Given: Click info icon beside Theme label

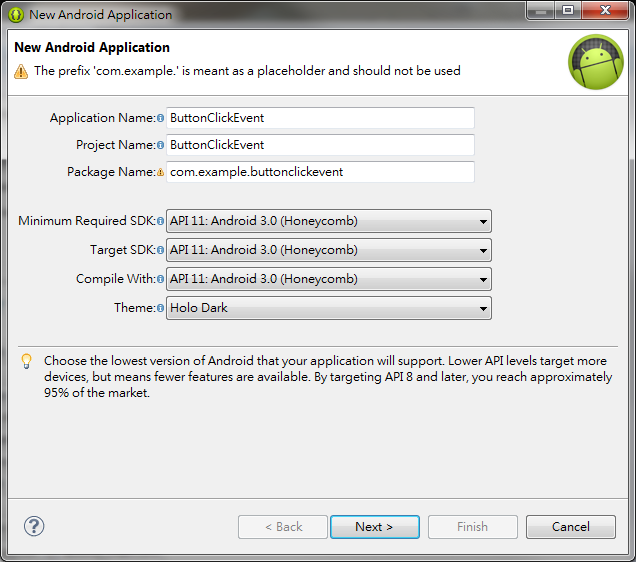Looking at the screenshot, I should [x=161, y=308].
